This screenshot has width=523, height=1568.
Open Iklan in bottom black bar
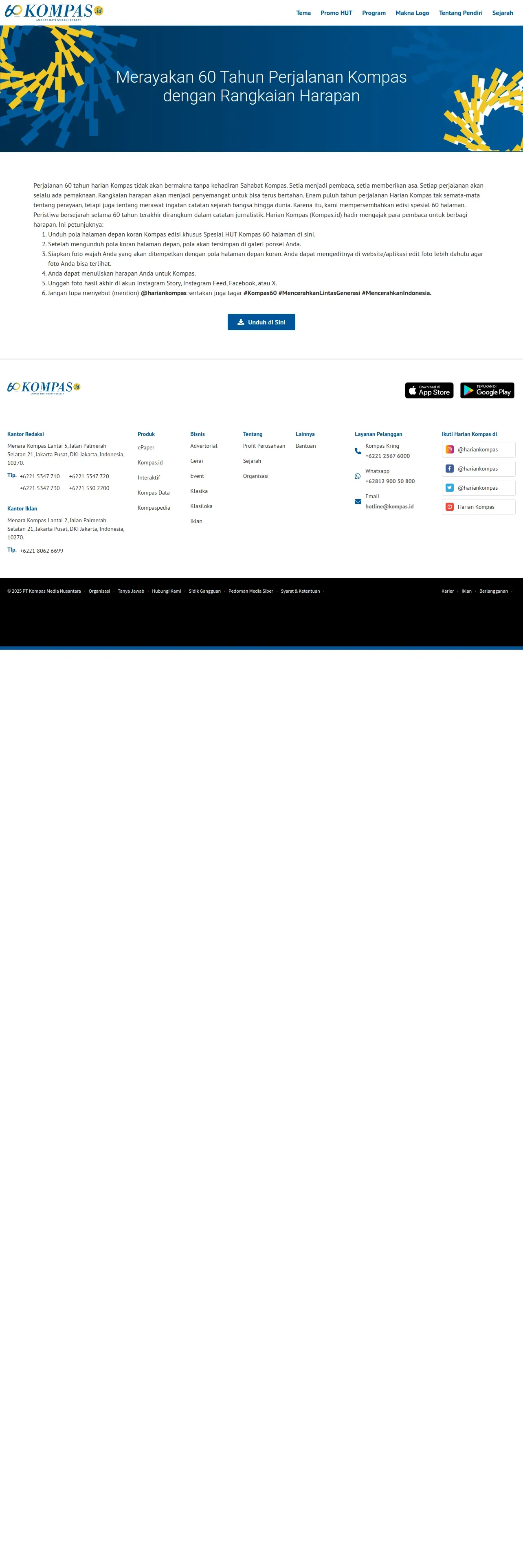(466, 591)
